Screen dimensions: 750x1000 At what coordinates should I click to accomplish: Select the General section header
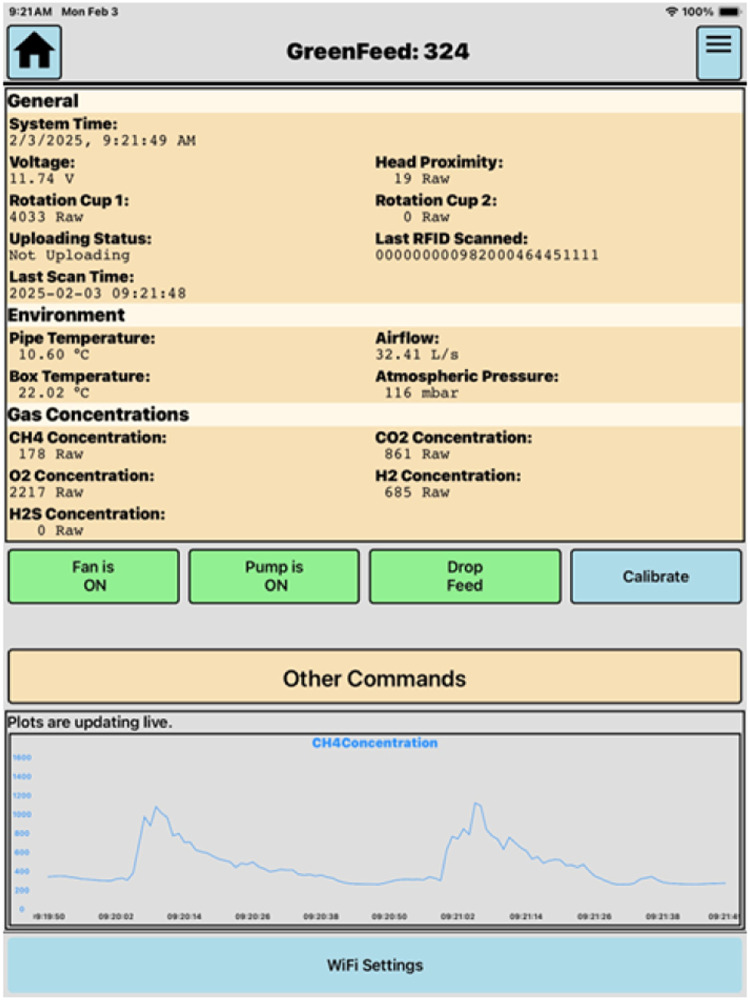[43, 101]
